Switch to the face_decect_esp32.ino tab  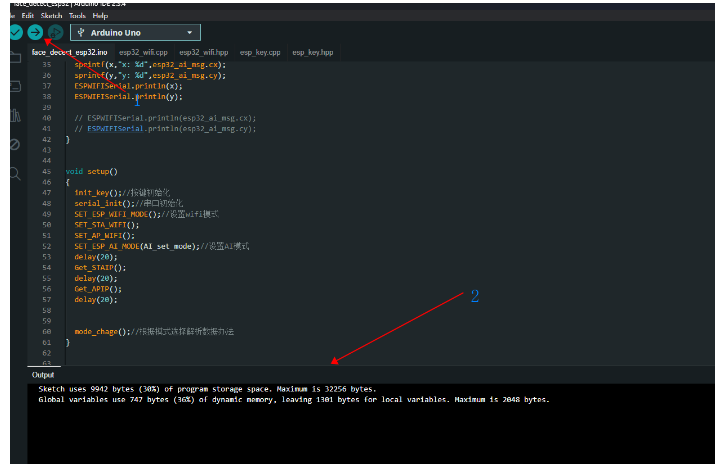click(x=70, y=53)
